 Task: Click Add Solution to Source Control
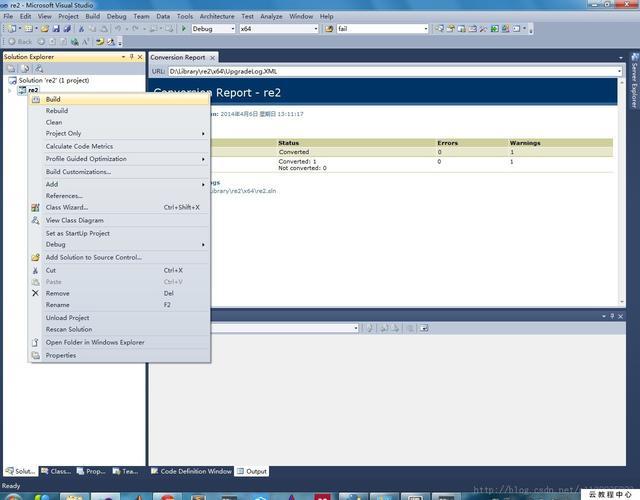coord(119,258)
